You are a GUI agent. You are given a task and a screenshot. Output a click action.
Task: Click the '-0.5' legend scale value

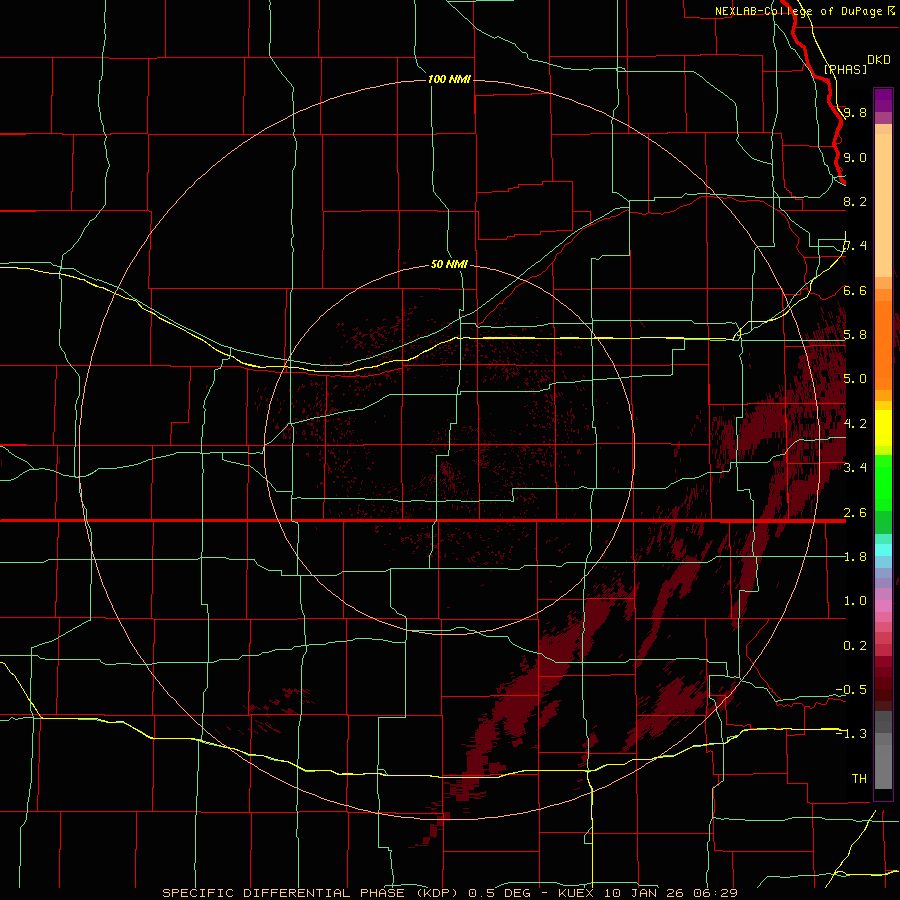coord(851,689)
